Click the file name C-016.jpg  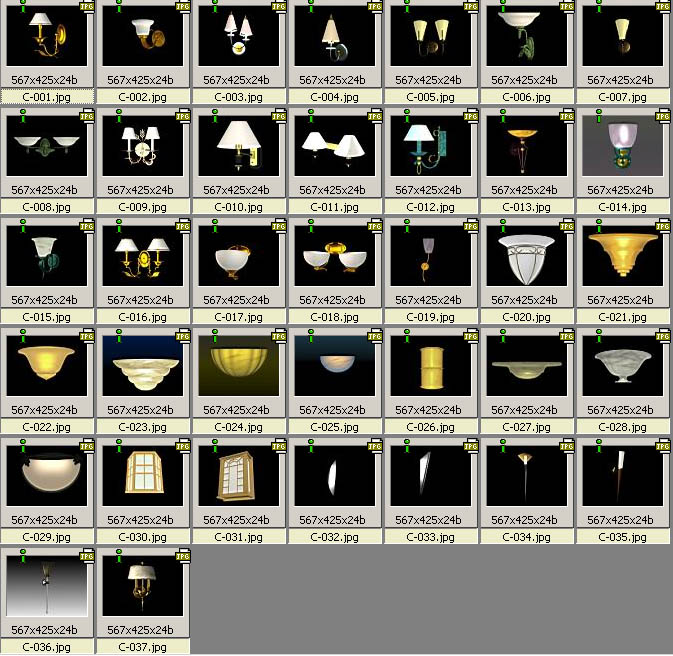[x=142, y=317]
